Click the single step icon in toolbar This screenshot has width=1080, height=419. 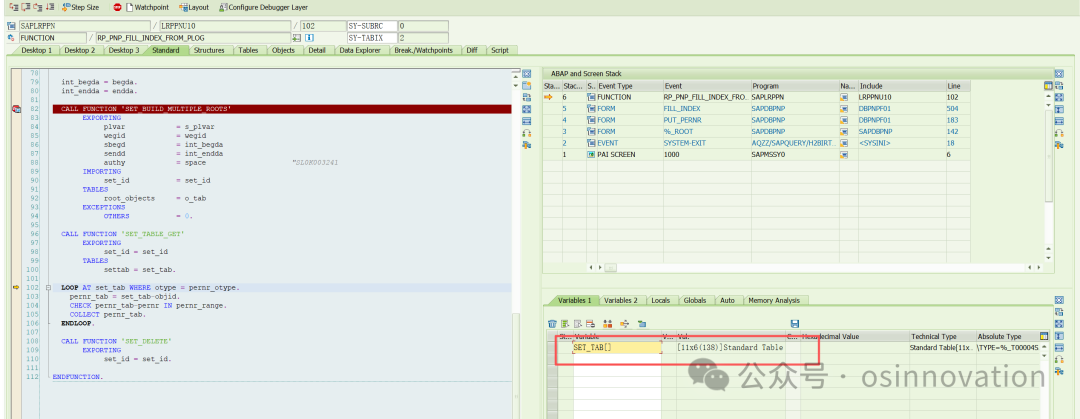click(x=14, y=7)
